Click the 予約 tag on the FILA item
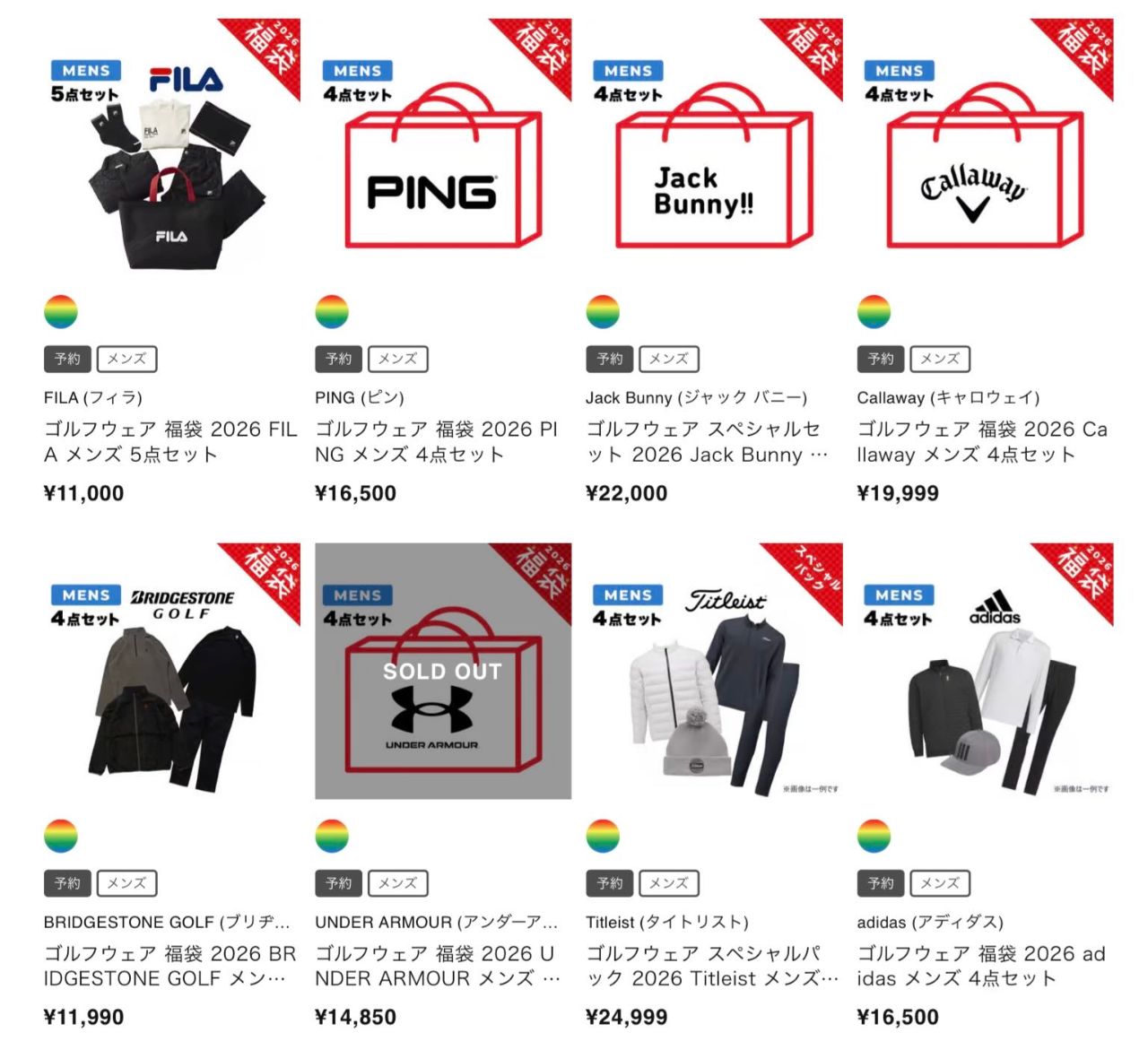1148x1050 pixels. [67, 359]
